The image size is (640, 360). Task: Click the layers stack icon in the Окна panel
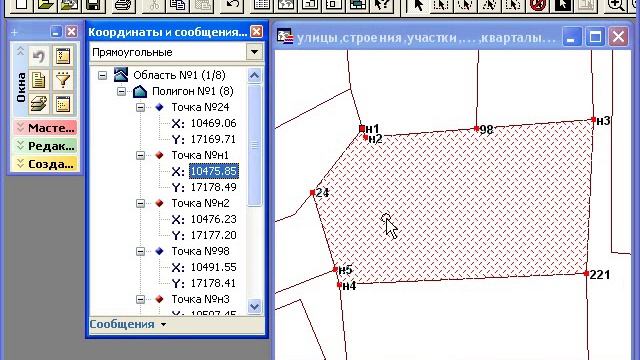[39, 104]
